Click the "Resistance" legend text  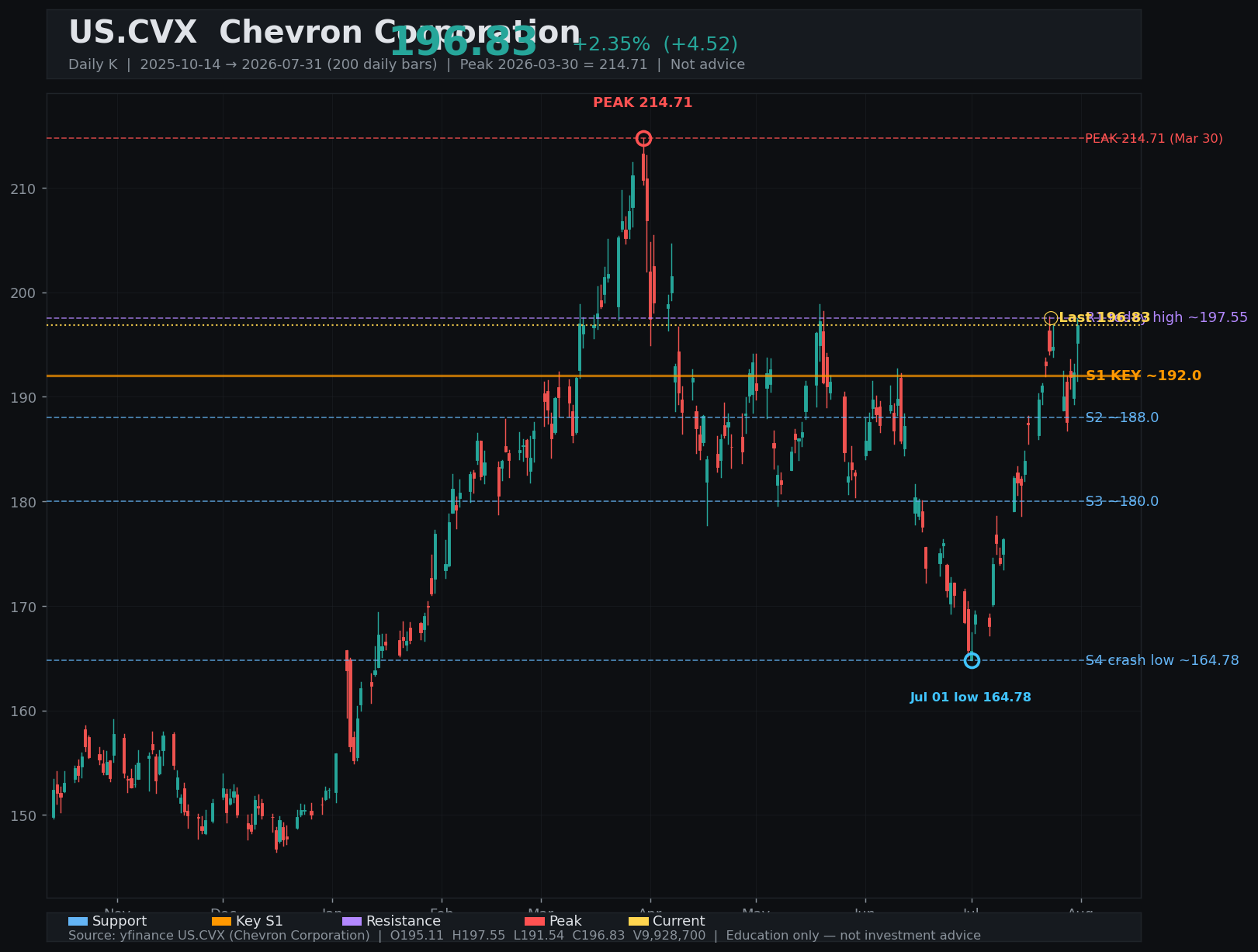click(404, 922)
